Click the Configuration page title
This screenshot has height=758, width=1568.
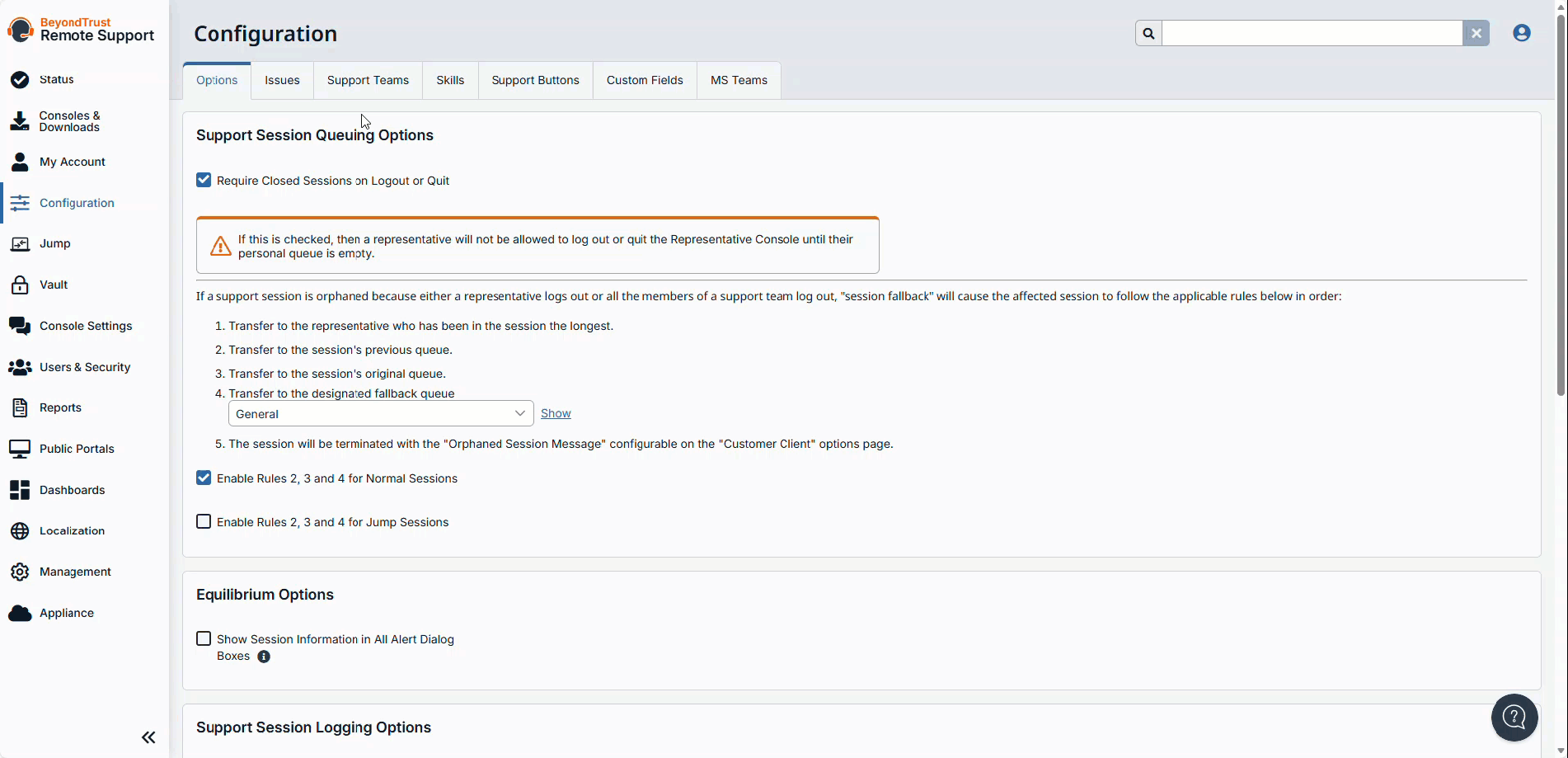pyautogui.click(x=265, y=34)
